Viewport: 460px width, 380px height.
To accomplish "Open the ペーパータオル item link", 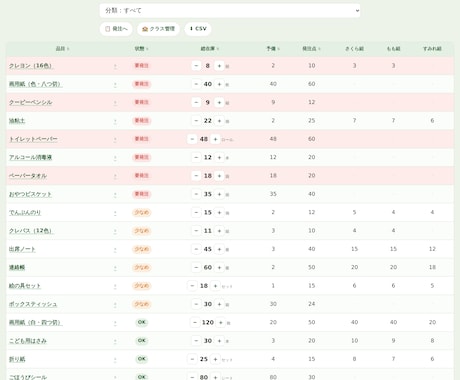I will coord(28,176).
